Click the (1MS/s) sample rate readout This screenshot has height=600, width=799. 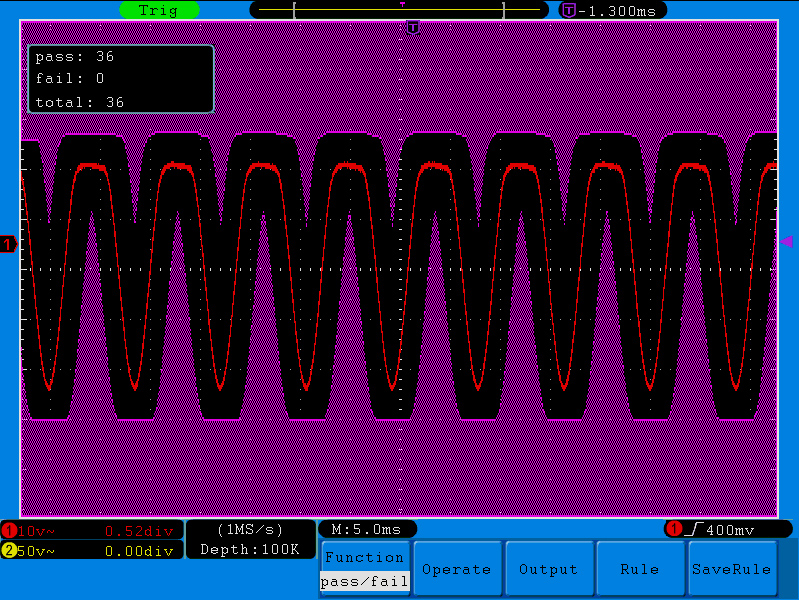click(250, 530)
